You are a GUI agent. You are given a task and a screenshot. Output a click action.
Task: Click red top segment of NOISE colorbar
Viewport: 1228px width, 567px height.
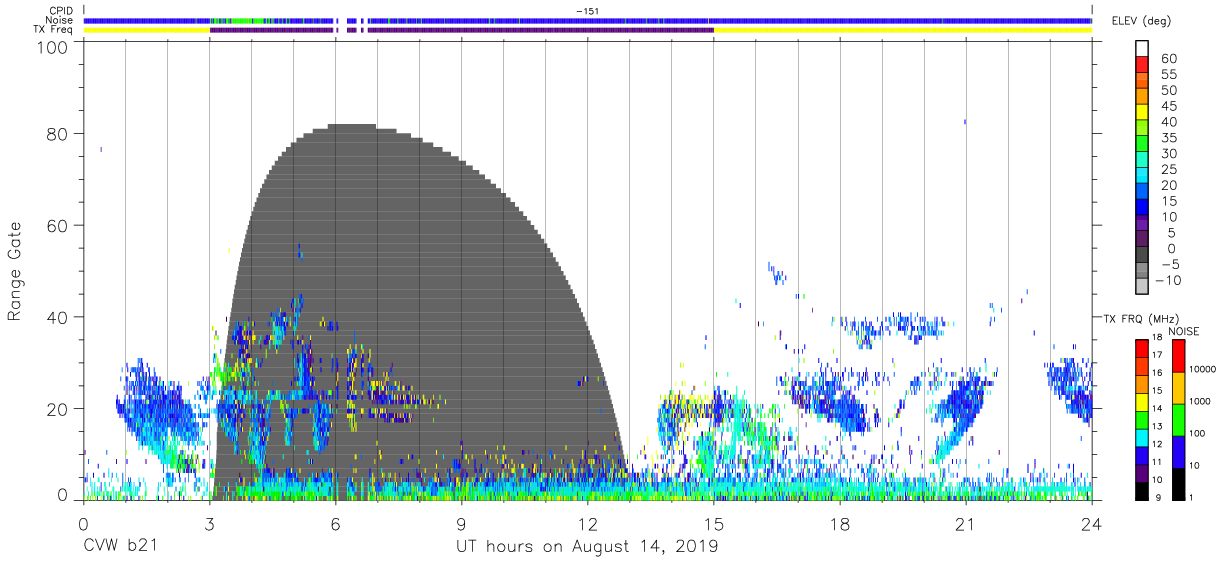1178,355
